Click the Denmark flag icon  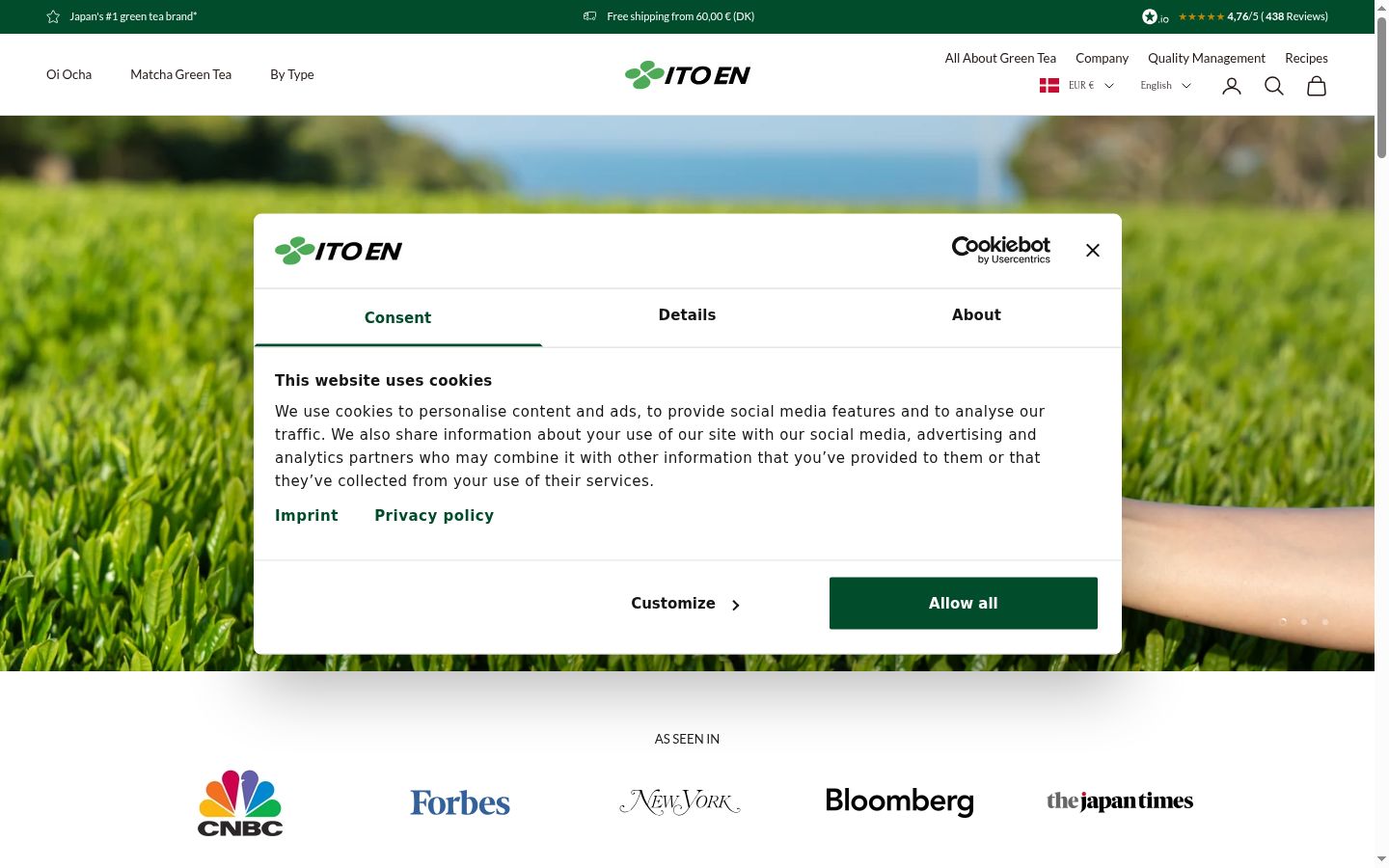pos(1049,86)
